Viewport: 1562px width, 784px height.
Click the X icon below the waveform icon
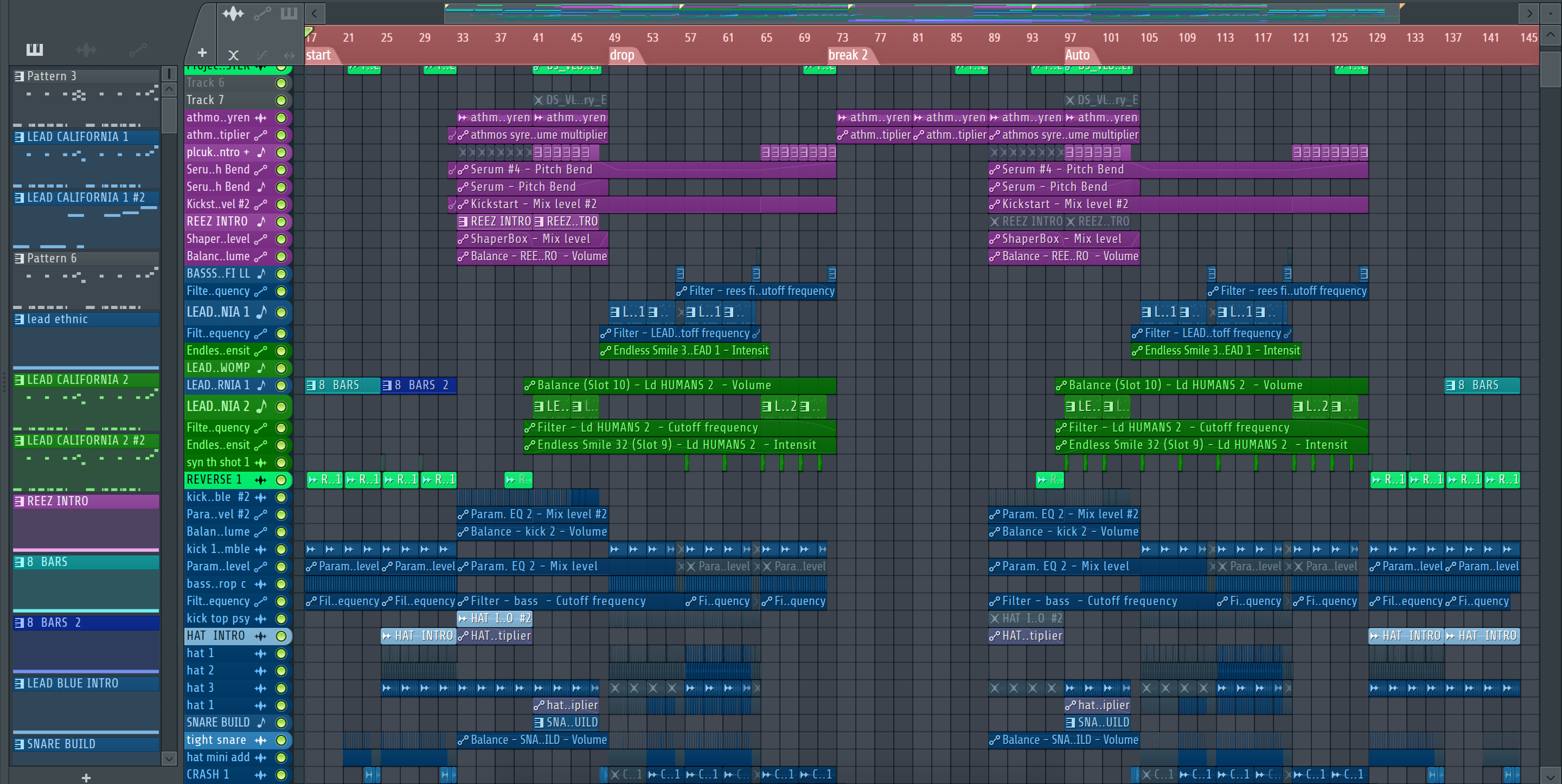click(233, 55)
